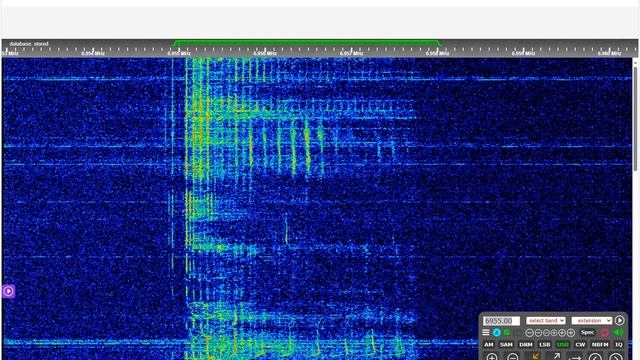Click the rightmost plus frequency step button

pyautogui.click(x=571, y=333)
